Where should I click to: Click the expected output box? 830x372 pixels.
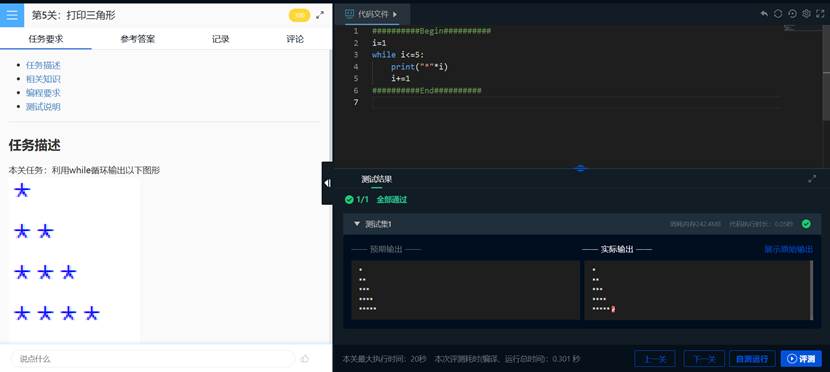click(x=465, y=290)
